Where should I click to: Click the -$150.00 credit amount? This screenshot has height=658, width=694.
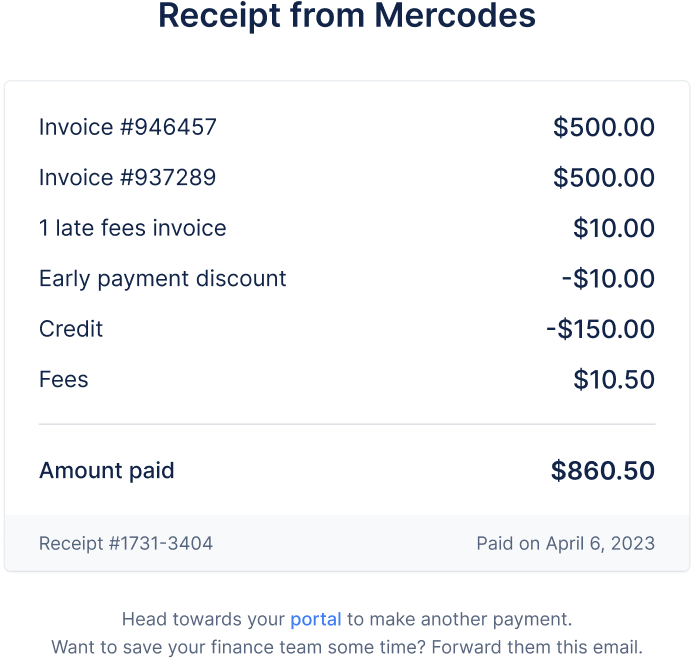click(x=601, y=329)
